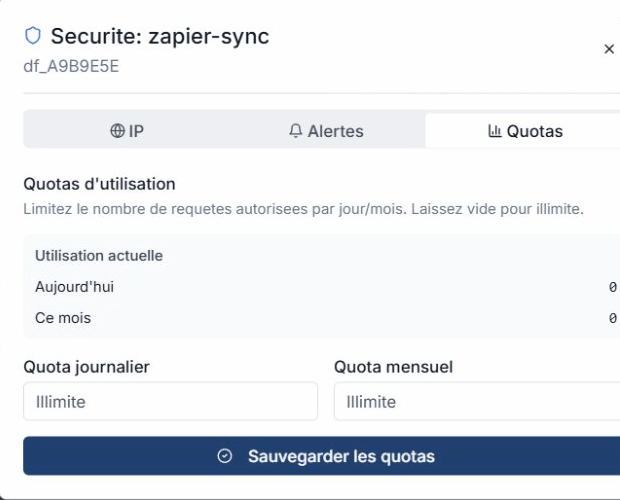The height and width of the screenshot is (500, 620).
Task: Focus the Quota journalier input field
Action: [x=170, y=402]
